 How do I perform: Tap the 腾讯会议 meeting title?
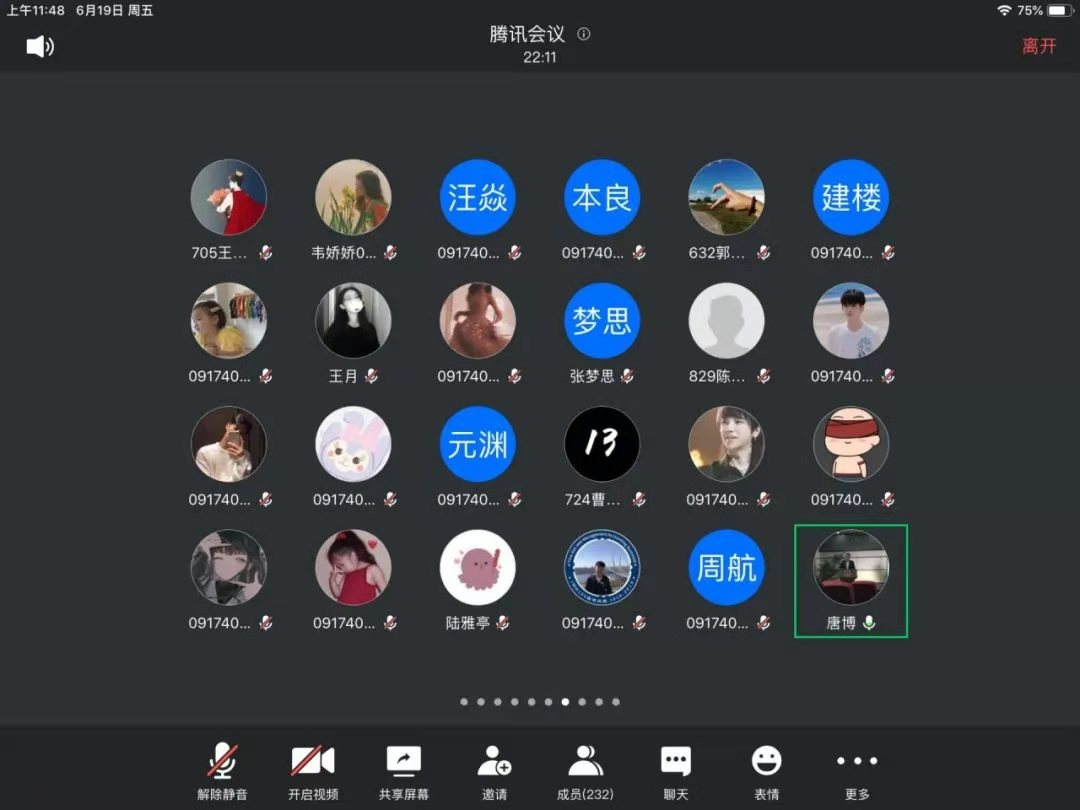pos(527,34)
